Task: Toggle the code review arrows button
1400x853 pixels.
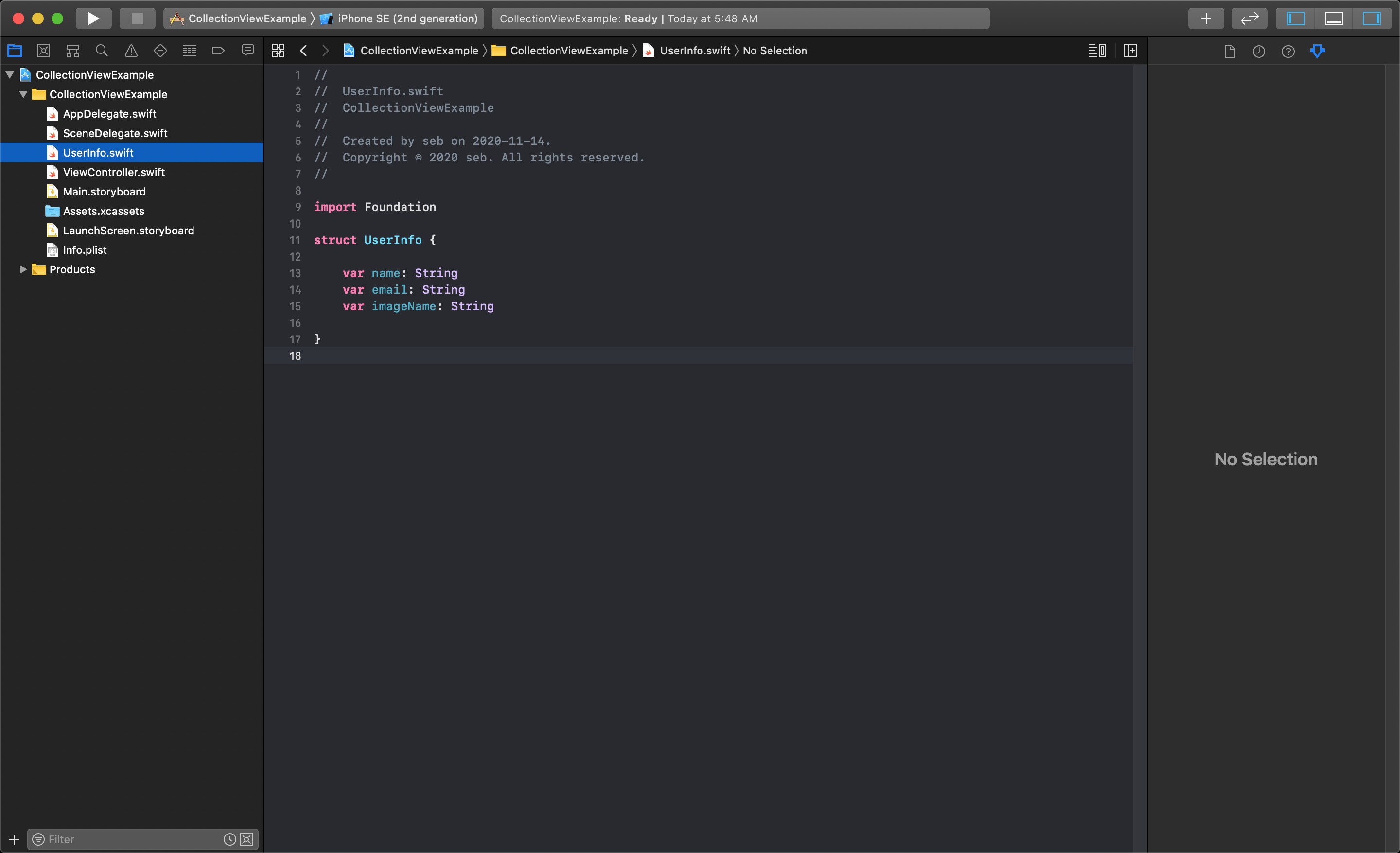Action: click(1249, 18)
